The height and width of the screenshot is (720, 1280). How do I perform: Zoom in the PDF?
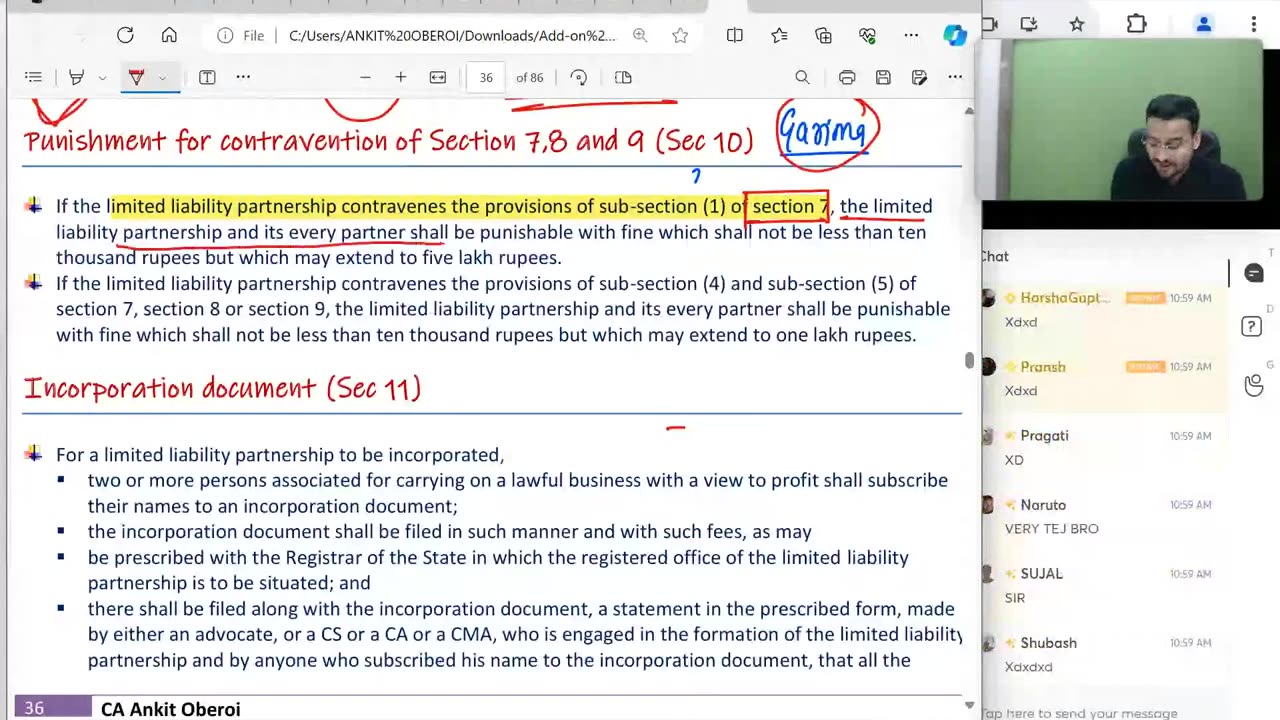(x=401, y=77)
